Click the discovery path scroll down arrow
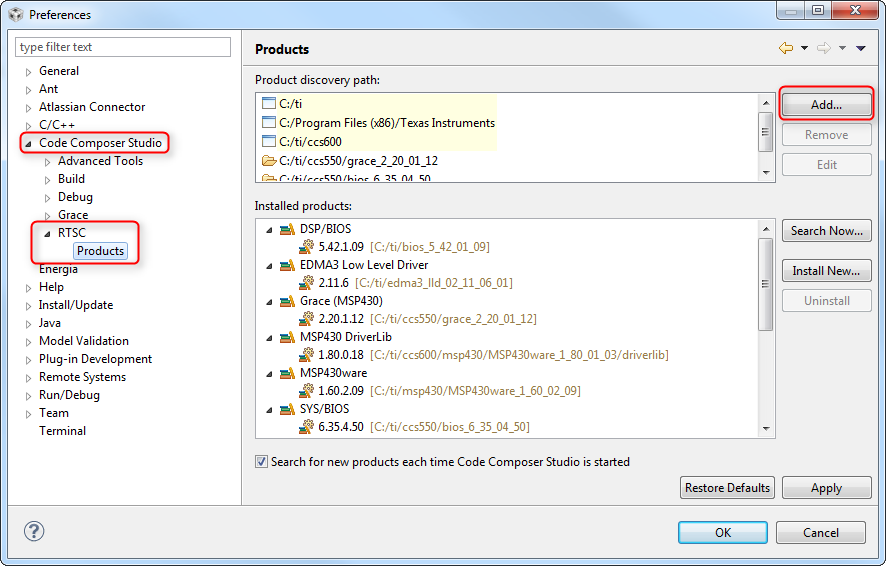Screen dimensions: 886x566 tap(766, 172)
